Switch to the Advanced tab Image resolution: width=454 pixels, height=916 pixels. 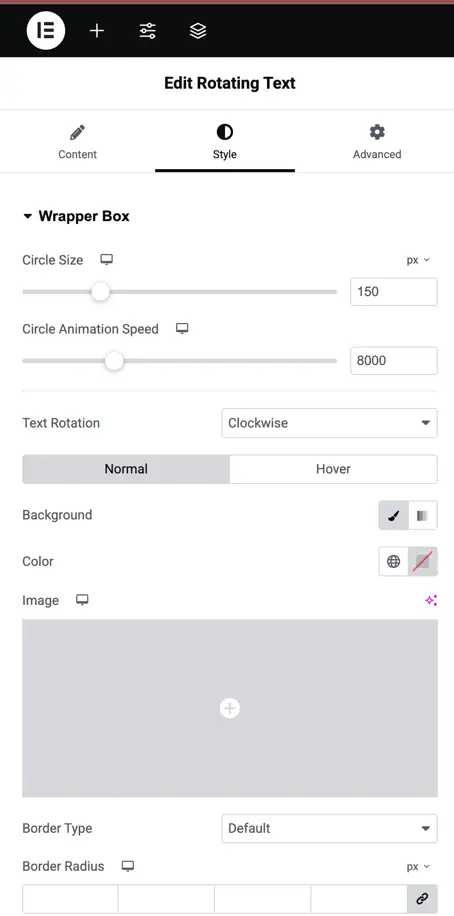377,142
